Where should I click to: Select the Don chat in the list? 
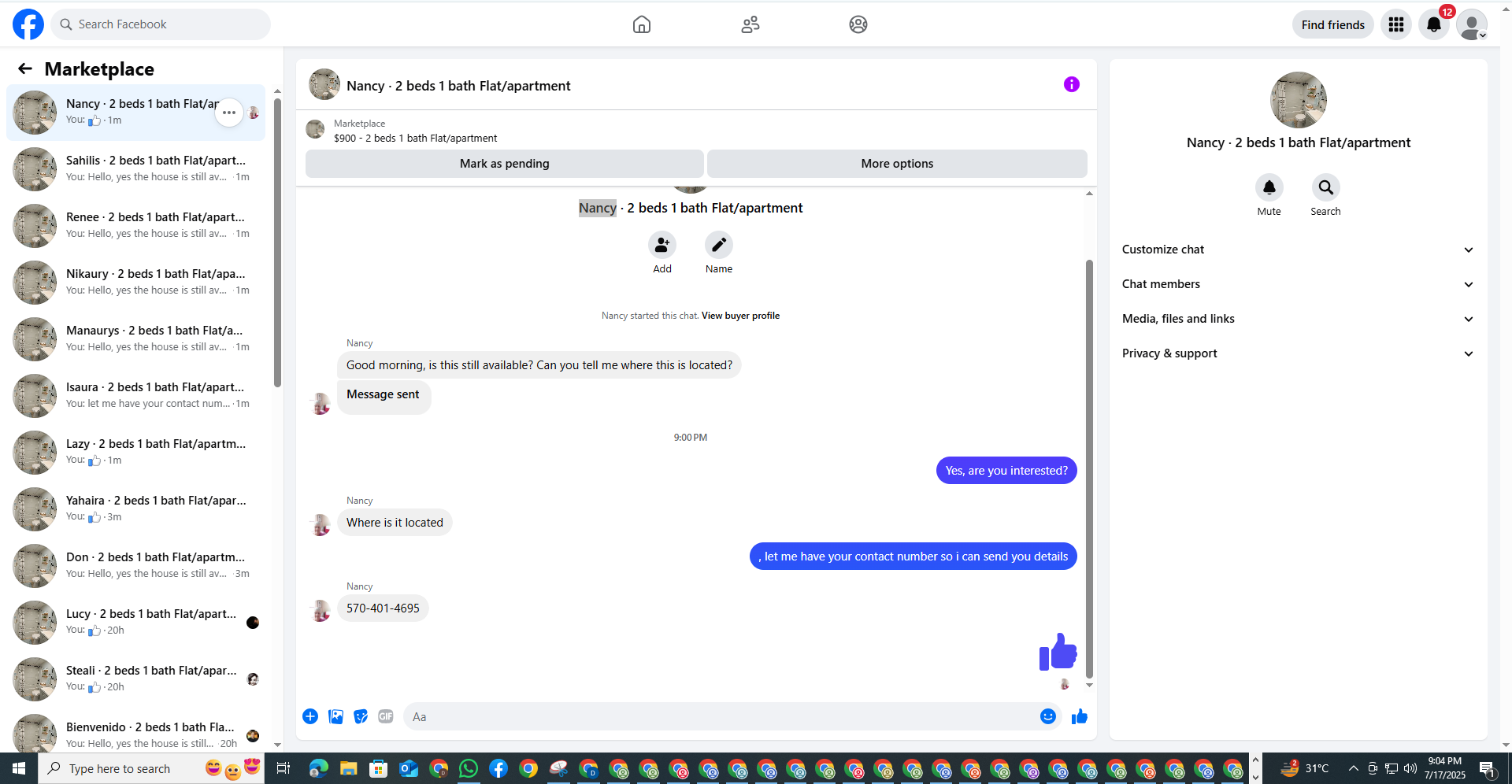tap(136, 566)
